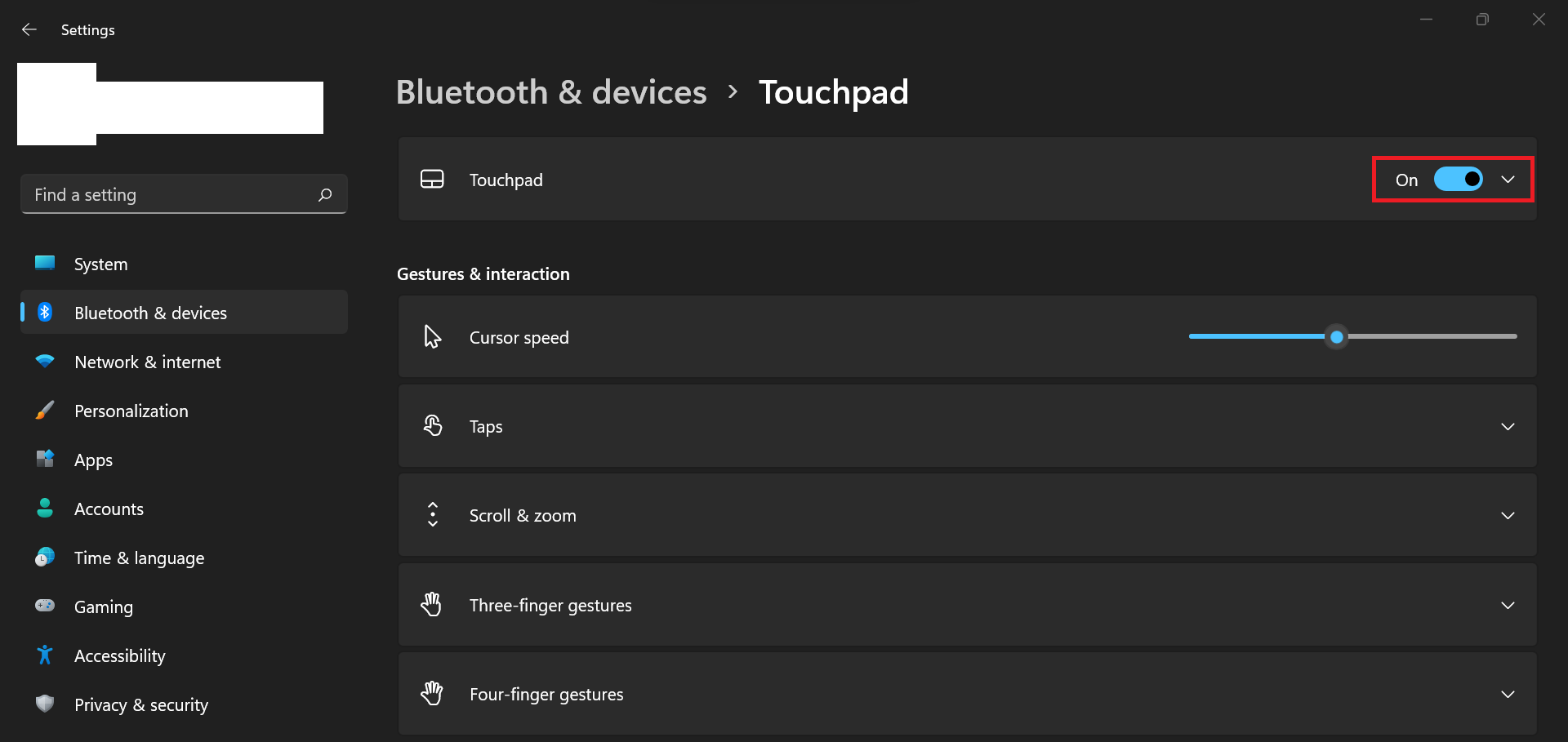
Task: Expand Four-finger gestures settings
Action: pyautogui.click(x=1508, y=695)
